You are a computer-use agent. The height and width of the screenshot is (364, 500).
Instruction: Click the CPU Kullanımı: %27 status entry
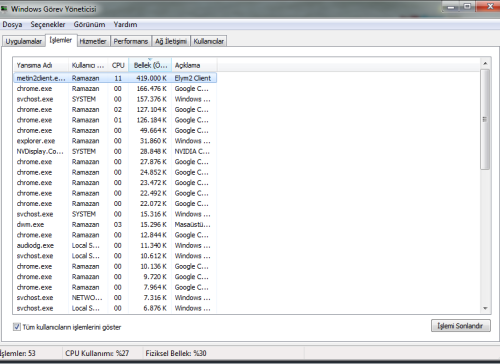(97, 353)
